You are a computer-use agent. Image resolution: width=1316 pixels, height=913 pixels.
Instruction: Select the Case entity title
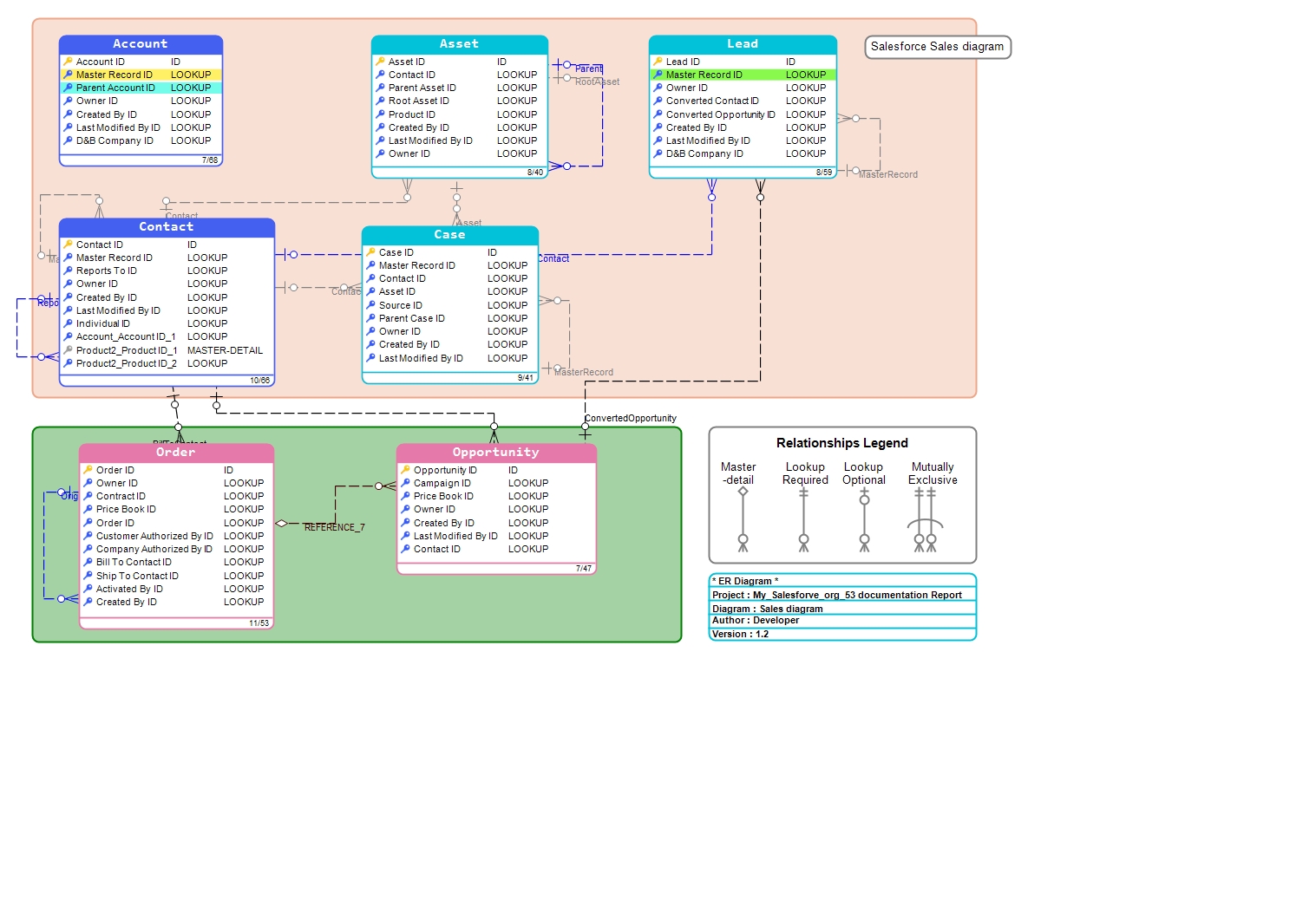click(449, 235)
